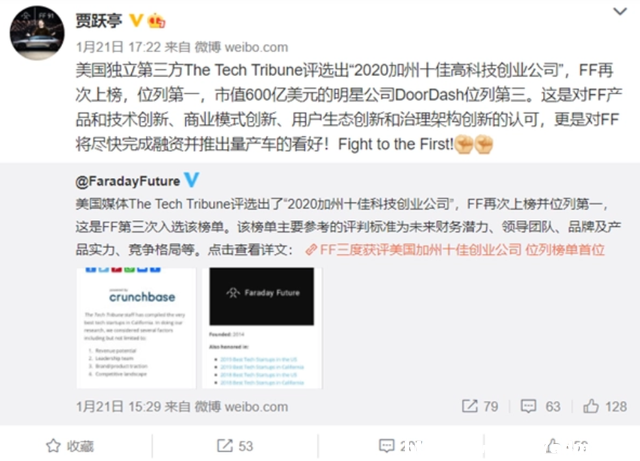Open the @FaradayFuture account link
Viewport: 640px width, 461px height.
(128, 181)
